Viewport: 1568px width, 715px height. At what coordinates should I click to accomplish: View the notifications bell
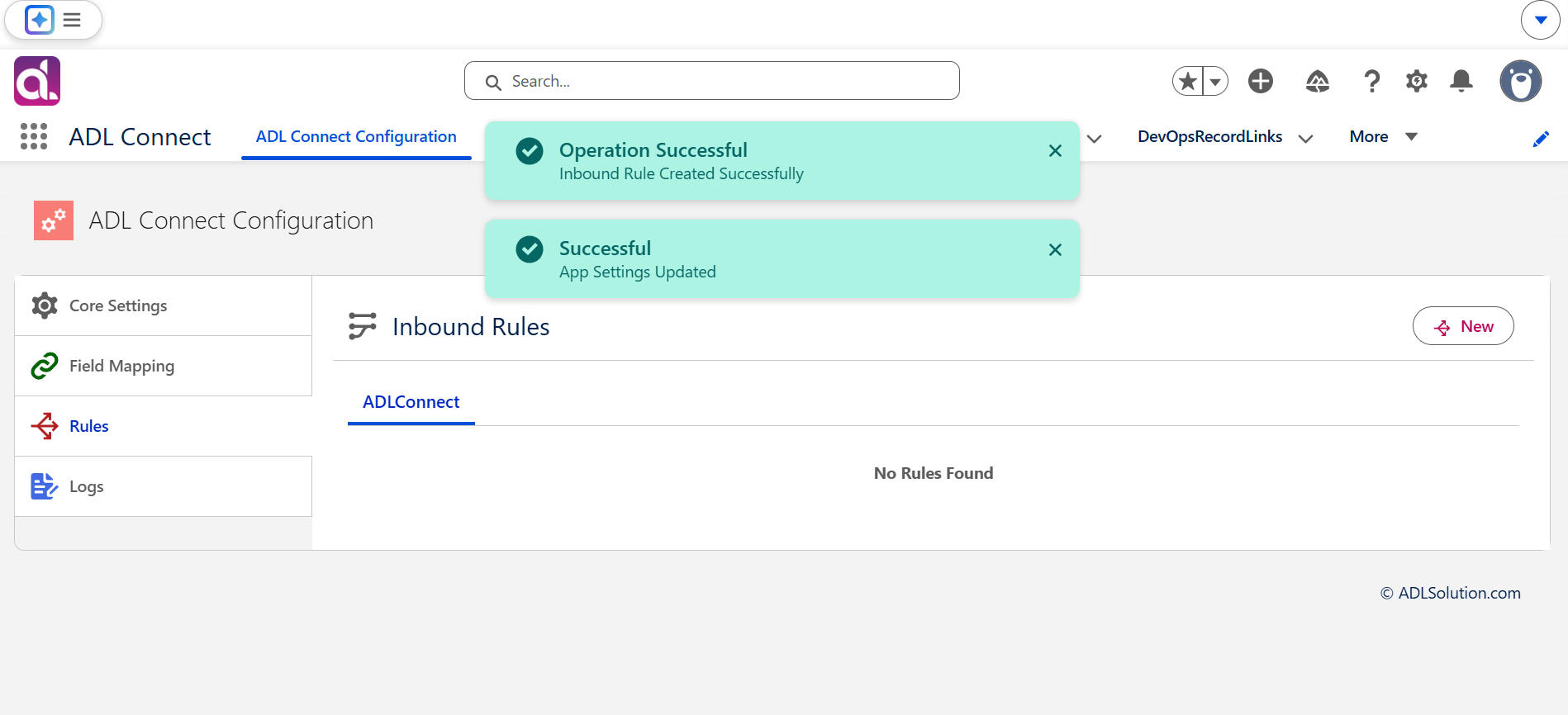click(1461, 81)
